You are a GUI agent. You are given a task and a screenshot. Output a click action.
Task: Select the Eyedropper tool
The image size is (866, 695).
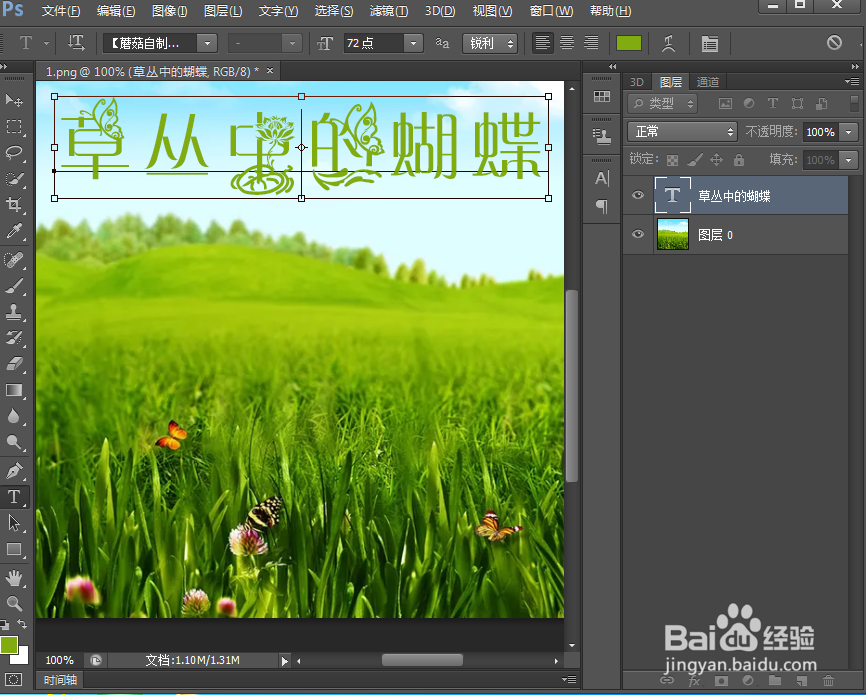(x=14, y=231)
